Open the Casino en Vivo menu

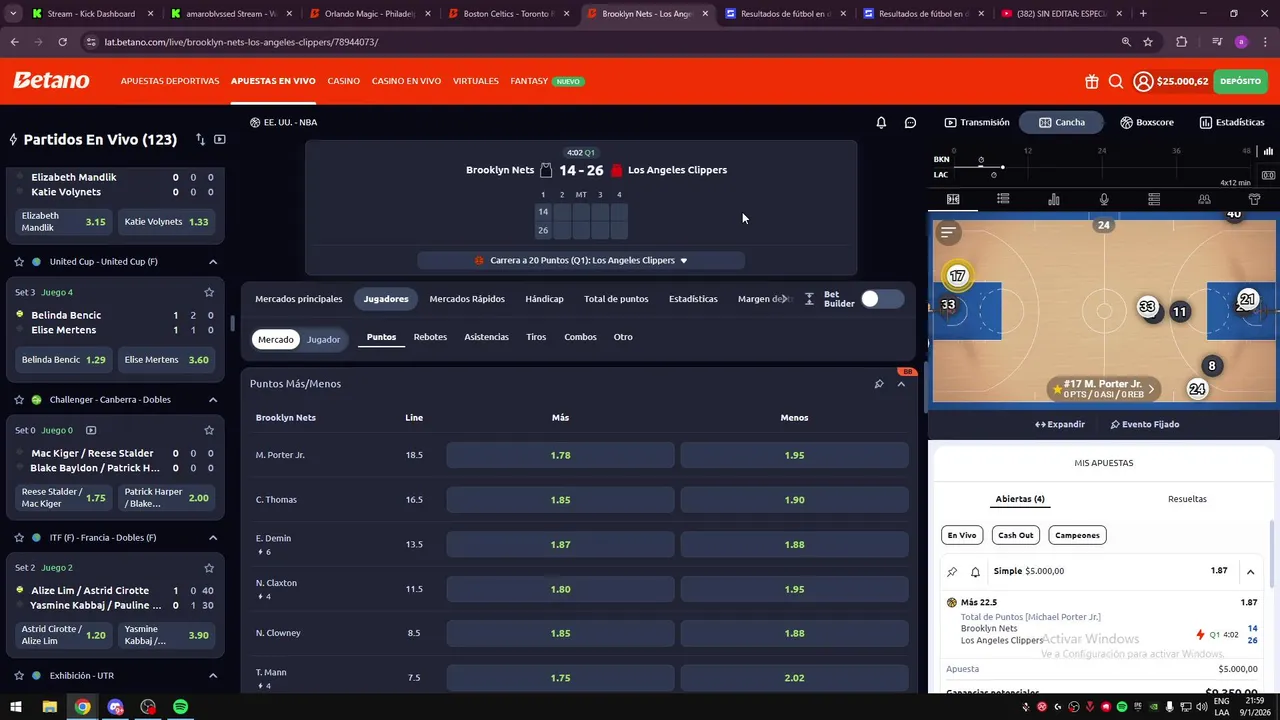point(406,81)
